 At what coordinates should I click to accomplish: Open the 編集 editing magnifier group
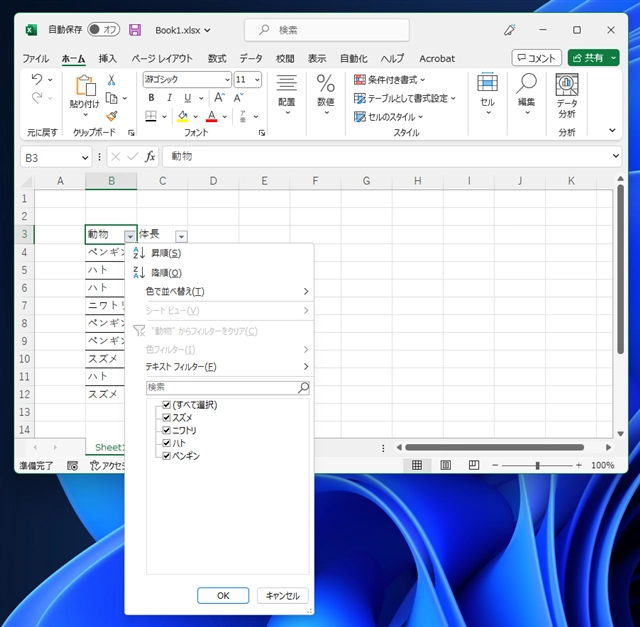pyautogui.click(x=527, y=95)
